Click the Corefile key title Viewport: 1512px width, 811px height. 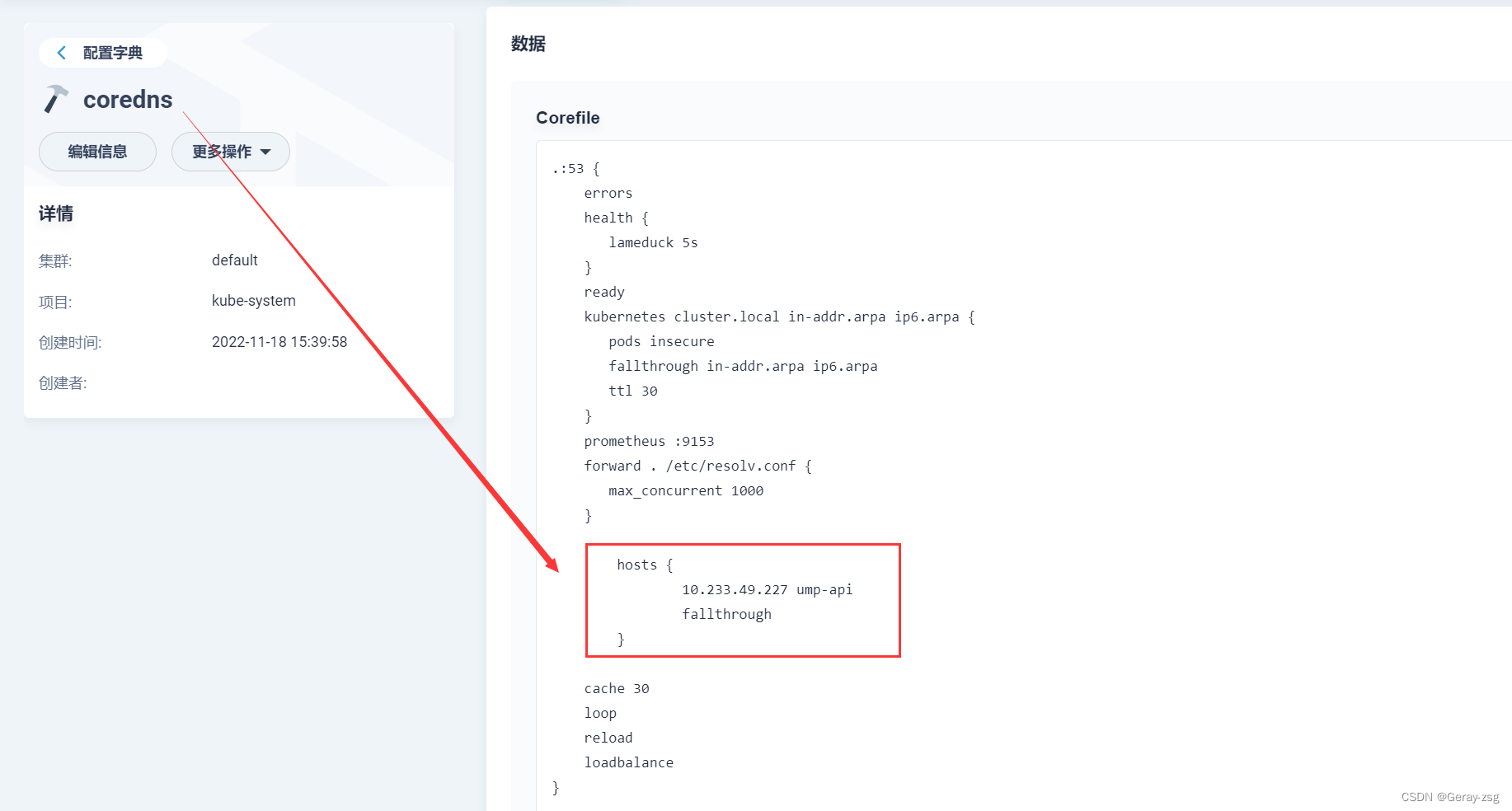[x=568, y=118]
